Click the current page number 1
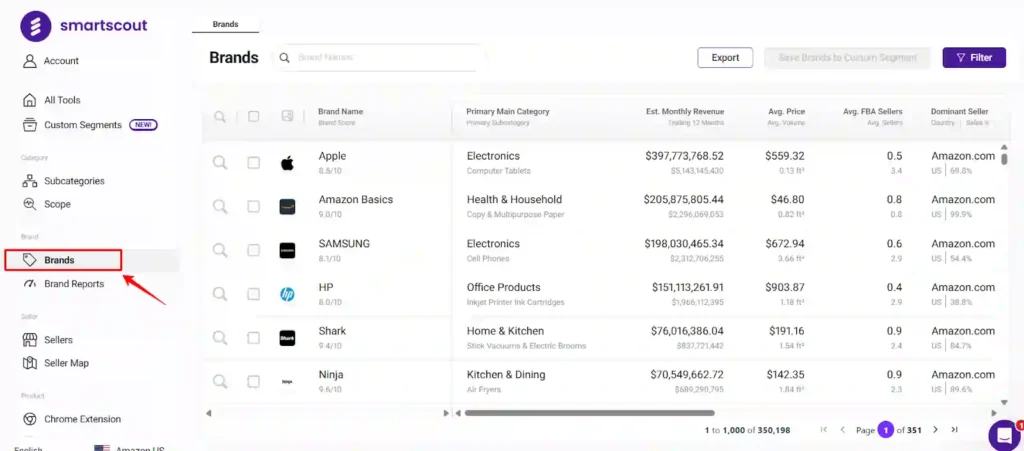This screenshot has width=1024, height=451. [886, 430]
